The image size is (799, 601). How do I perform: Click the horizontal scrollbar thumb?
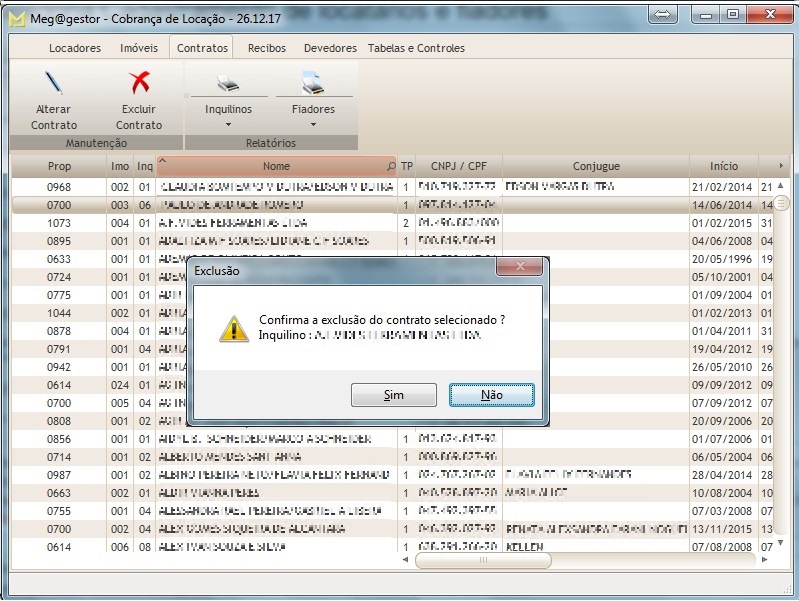483,560
